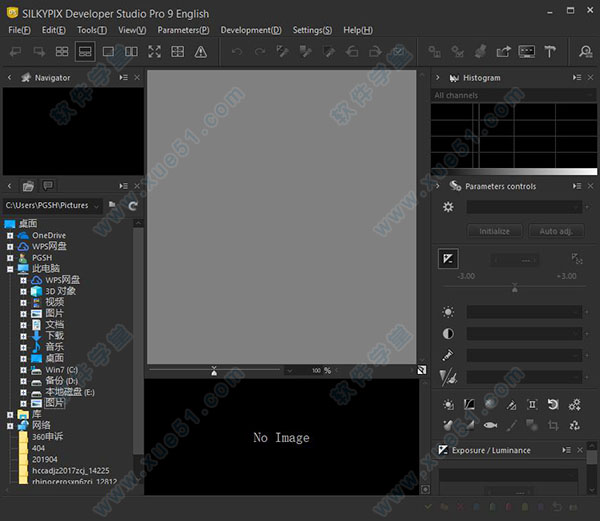Click the comment bubble icon above the tree
Viewport: 600px width, 521px height.
[x=48, y=186]
